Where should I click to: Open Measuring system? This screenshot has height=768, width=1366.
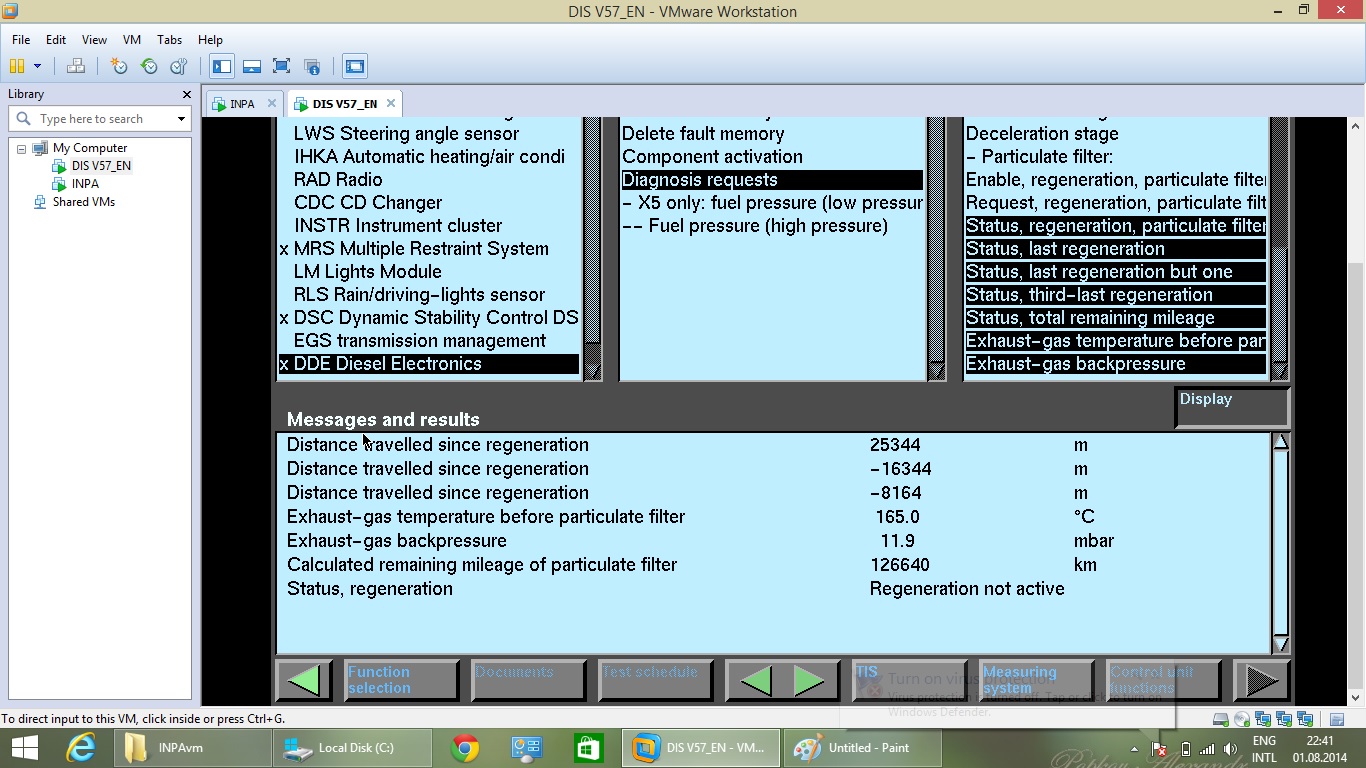1036,680
